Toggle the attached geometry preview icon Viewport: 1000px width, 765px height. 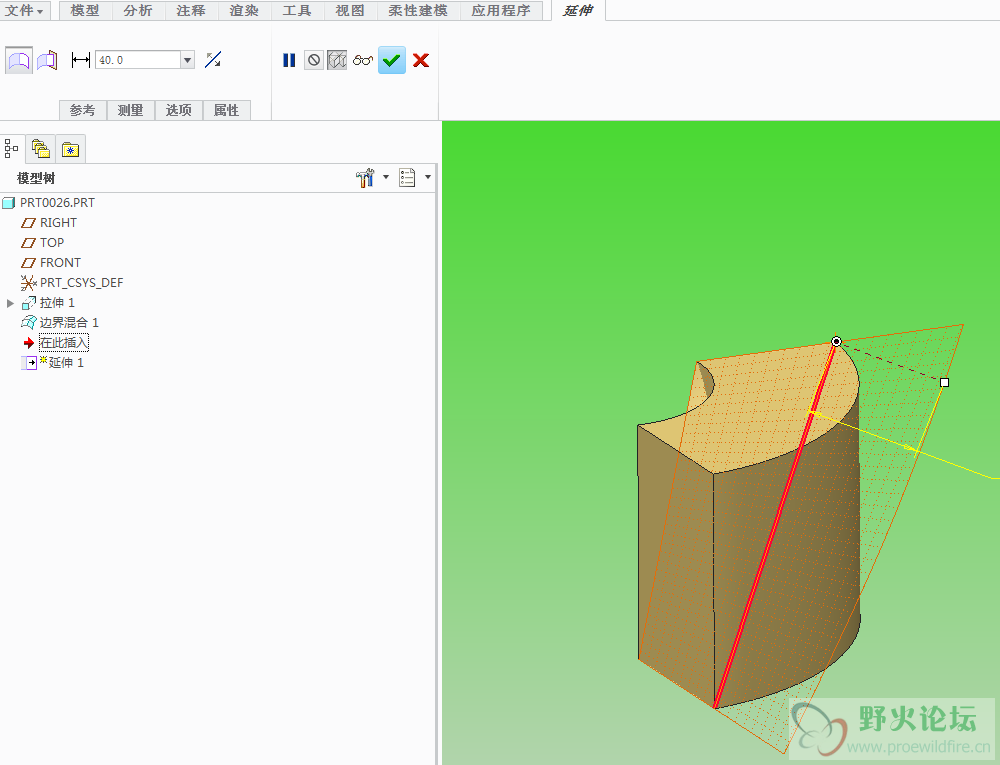click(x=337, y=60)
